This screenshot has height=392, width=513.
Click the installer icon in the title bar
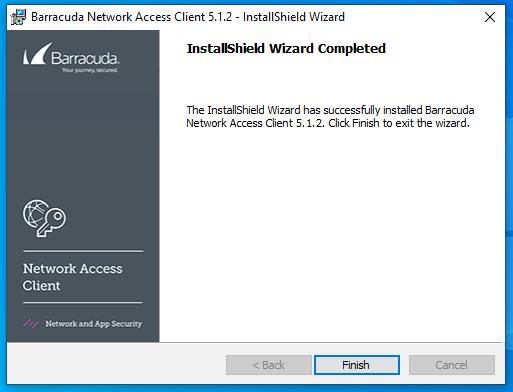(18, 17)
